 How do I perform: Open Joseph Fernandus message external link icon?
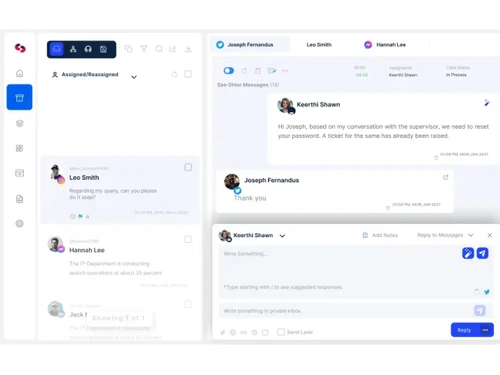445,177
